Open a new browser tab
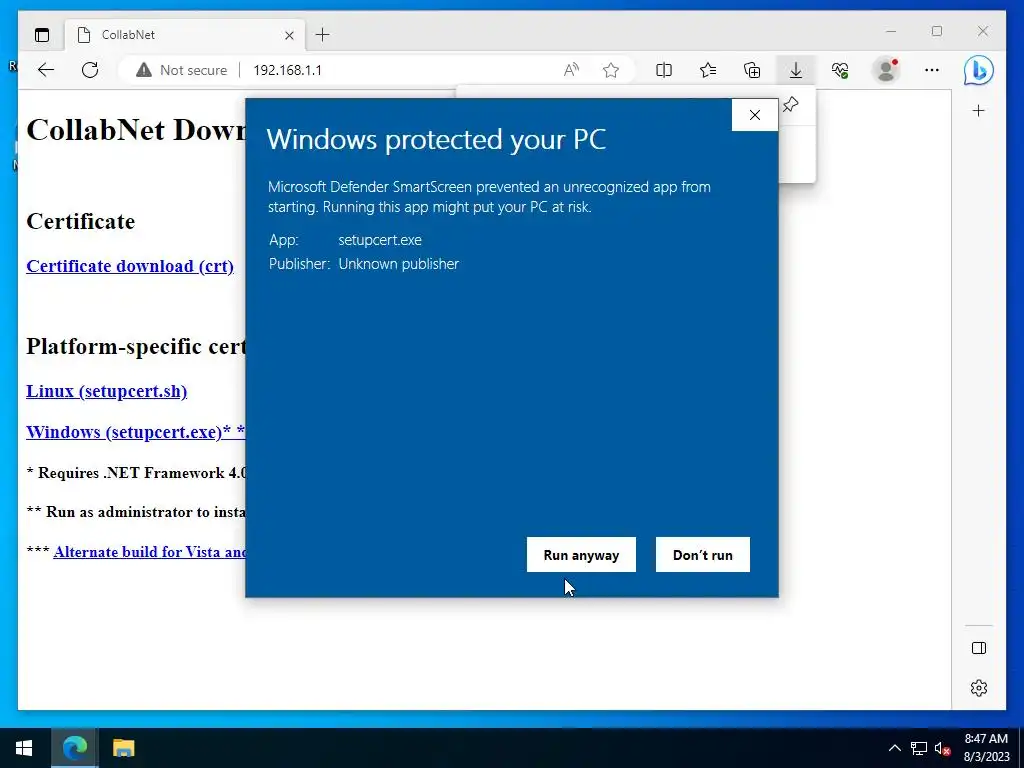 (323, 35)
